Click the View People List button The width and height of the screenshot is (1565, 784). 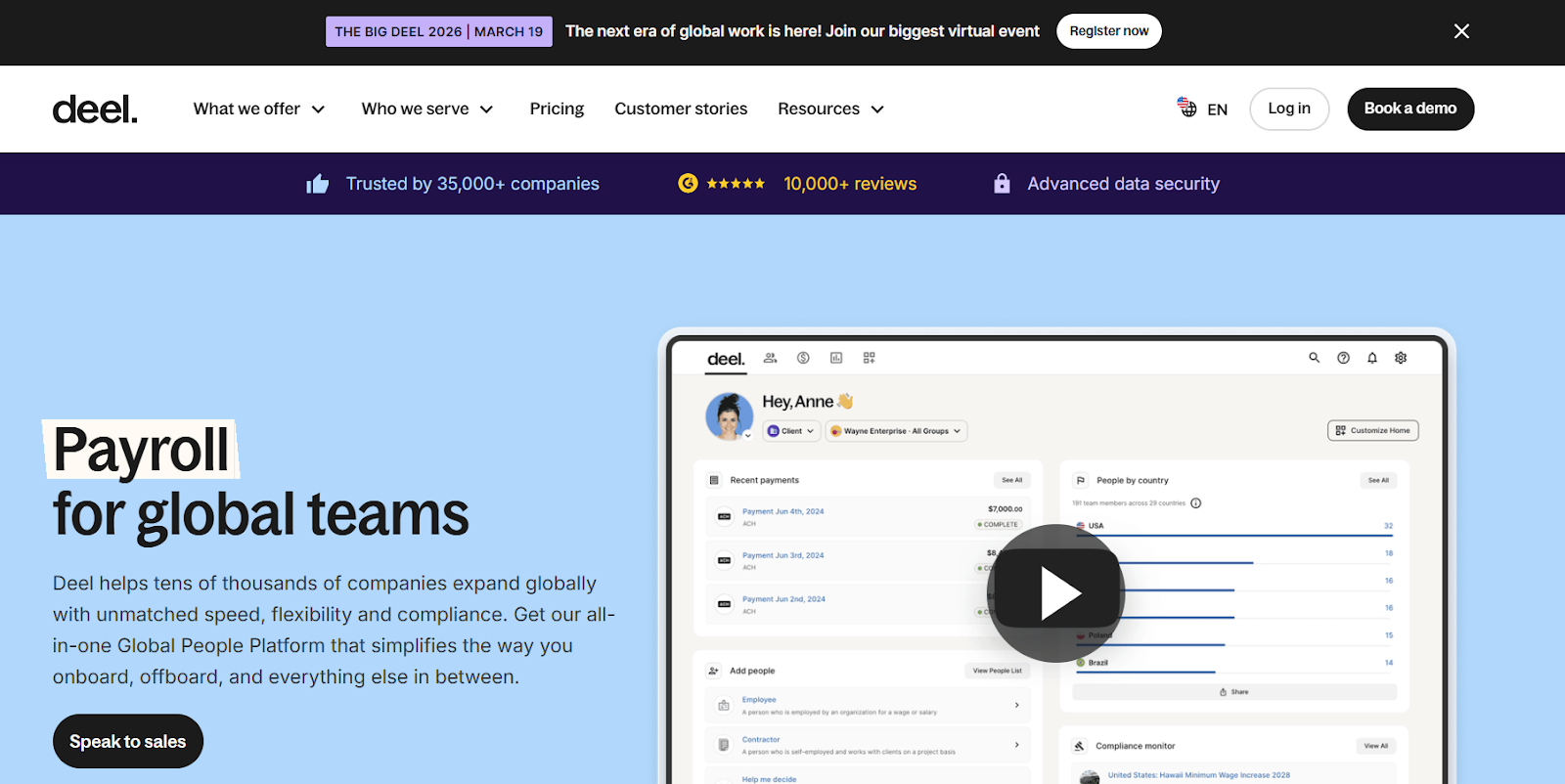tap(997, 671)
